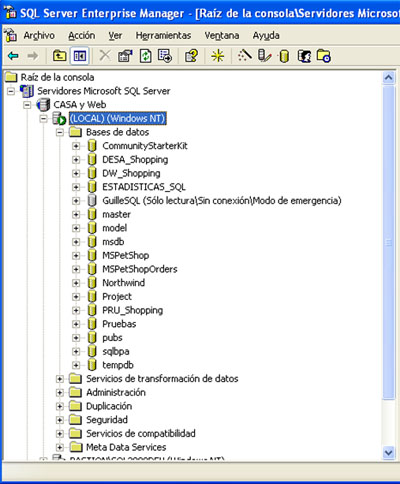
Task: Click the Up one level folder icon
Action: [x=60, y=56]
